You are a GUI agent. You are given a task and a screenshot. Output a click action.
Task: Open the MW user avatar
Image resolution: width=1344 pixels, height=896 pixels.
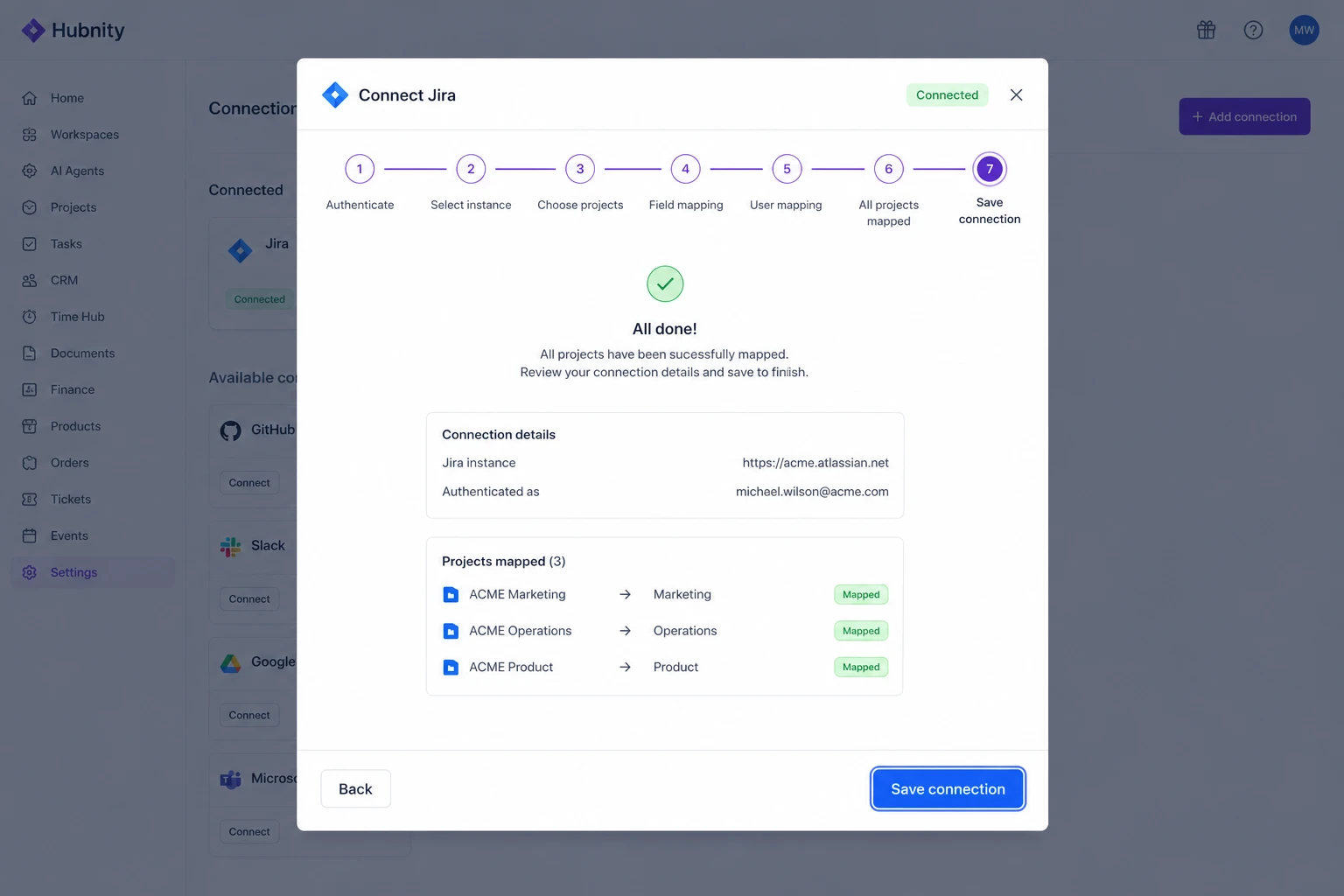tap(1304, 30)
